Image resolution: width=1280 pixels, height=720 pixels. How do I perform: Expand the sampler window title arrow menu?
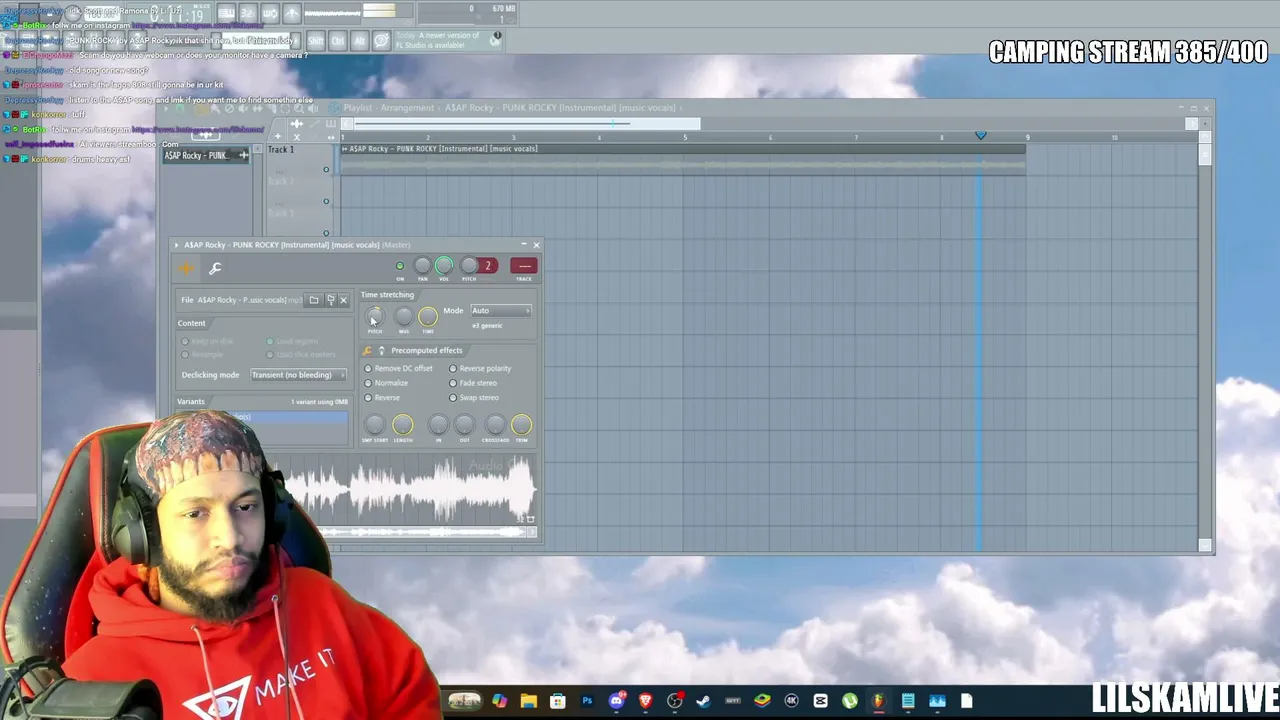click(177, 245)
